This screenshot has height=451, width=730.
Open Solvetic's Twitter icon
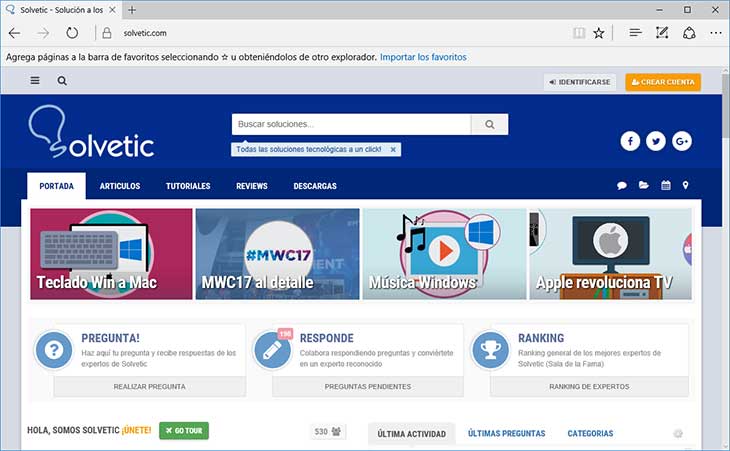tap(656, 141)
